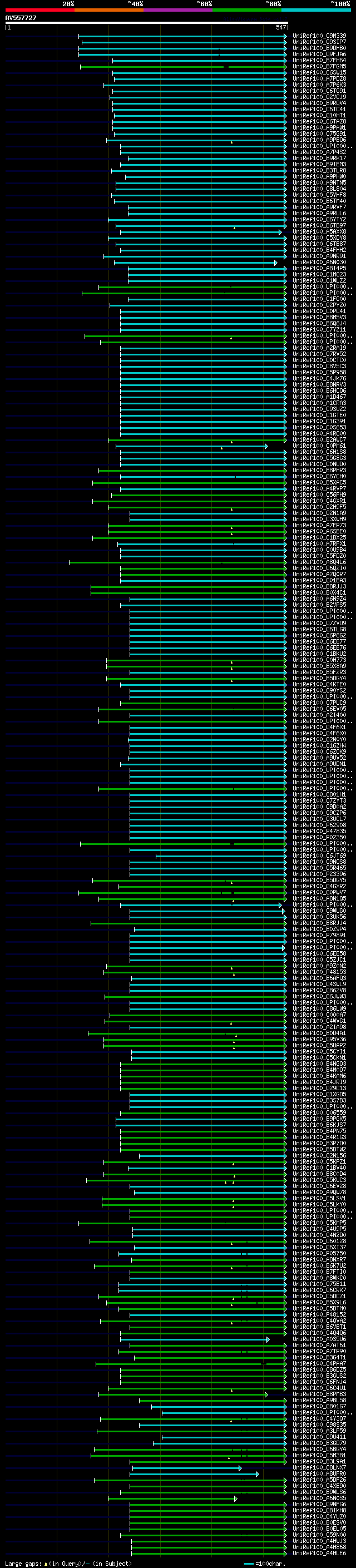Select hit label UniRef100_Q2PYZ0
The width and height of the screenshot is (356, 1568).
319,305
